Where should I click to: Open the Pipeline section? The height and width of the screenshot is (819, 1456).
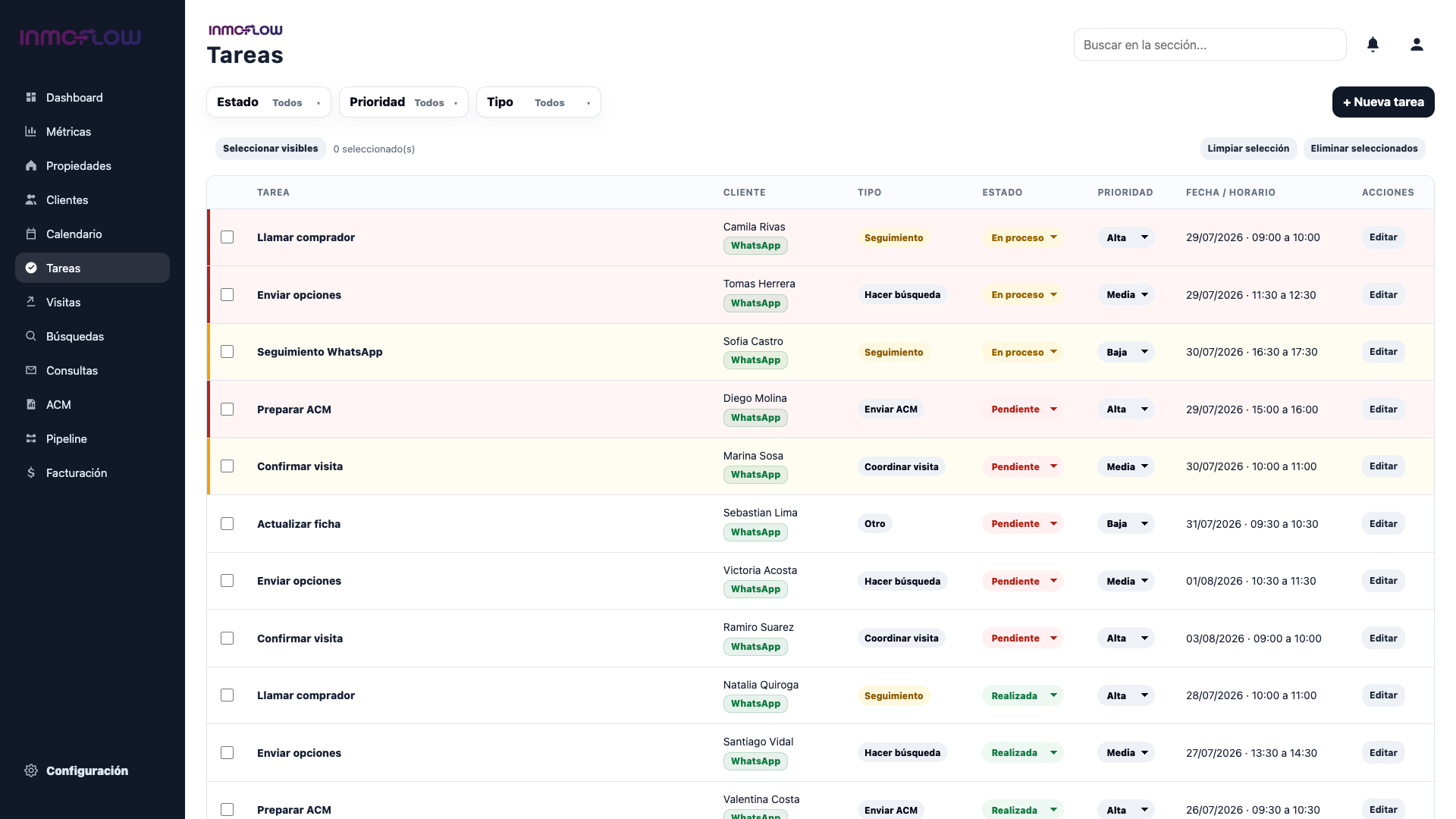(x=93, y=438)
